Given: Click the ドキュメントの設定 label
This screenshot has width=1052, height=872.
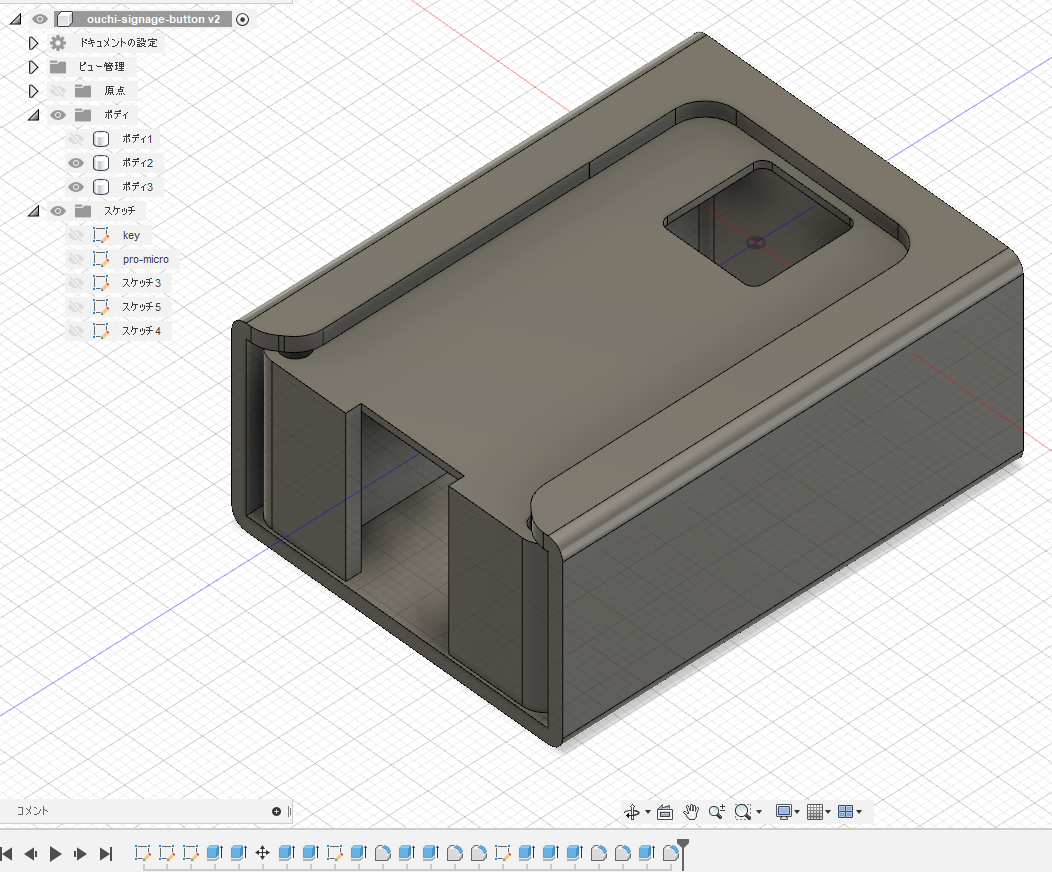Looking at the screenshot, I should pos(119,43).
